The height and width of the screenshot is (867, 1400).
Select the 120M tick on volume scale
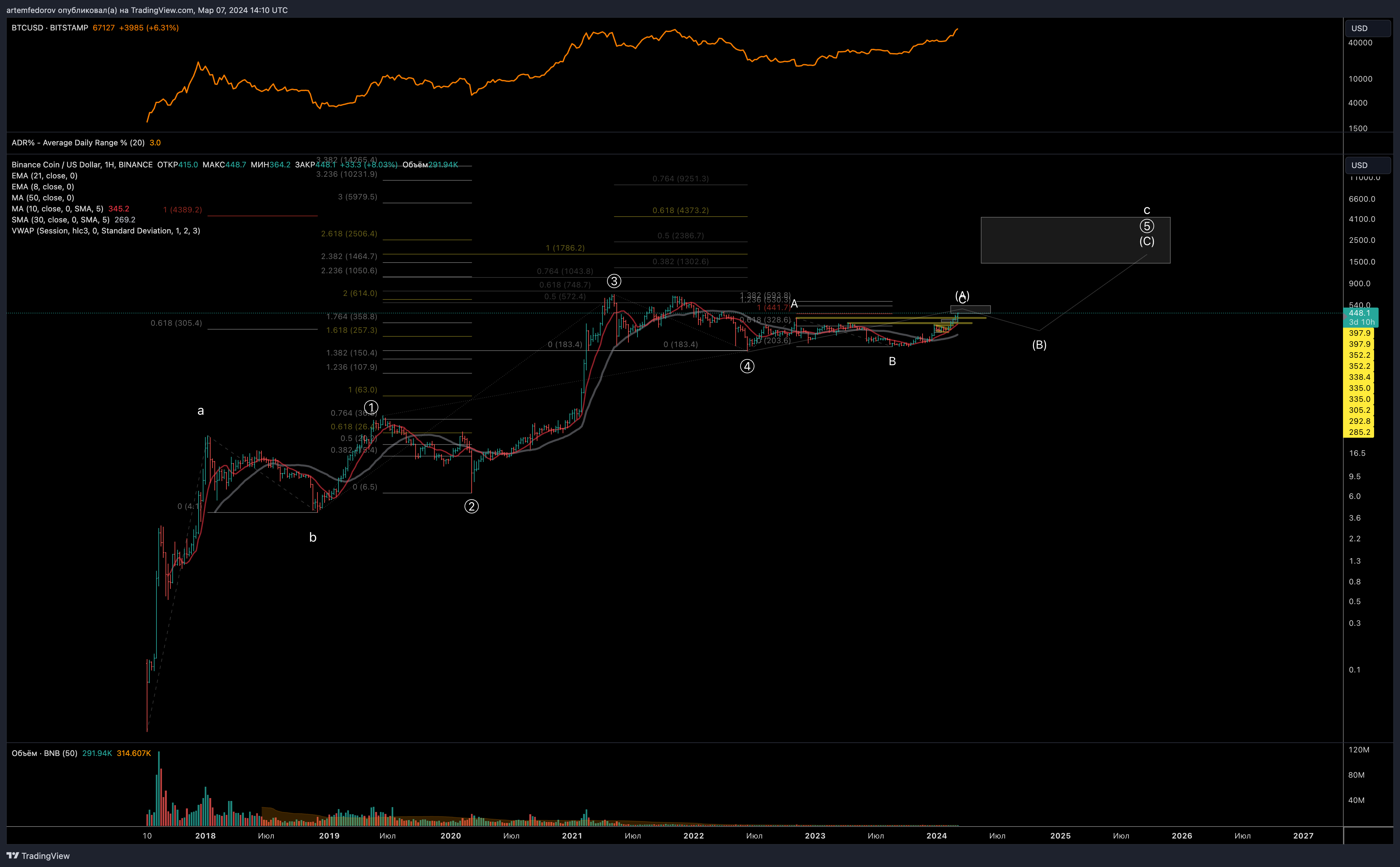[1359, 749]
